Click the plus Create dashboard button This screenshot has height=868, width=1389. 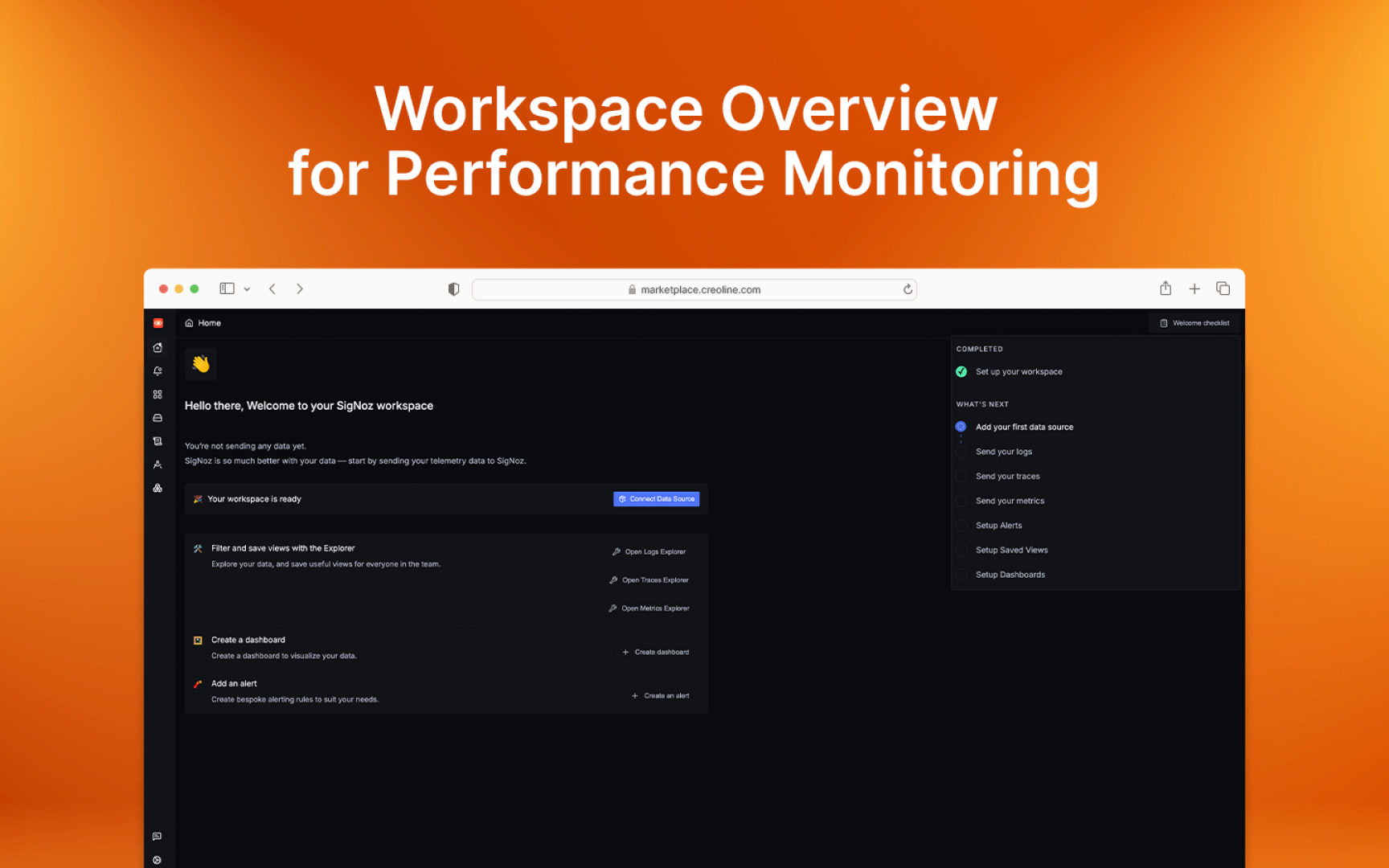click(656, 652)
